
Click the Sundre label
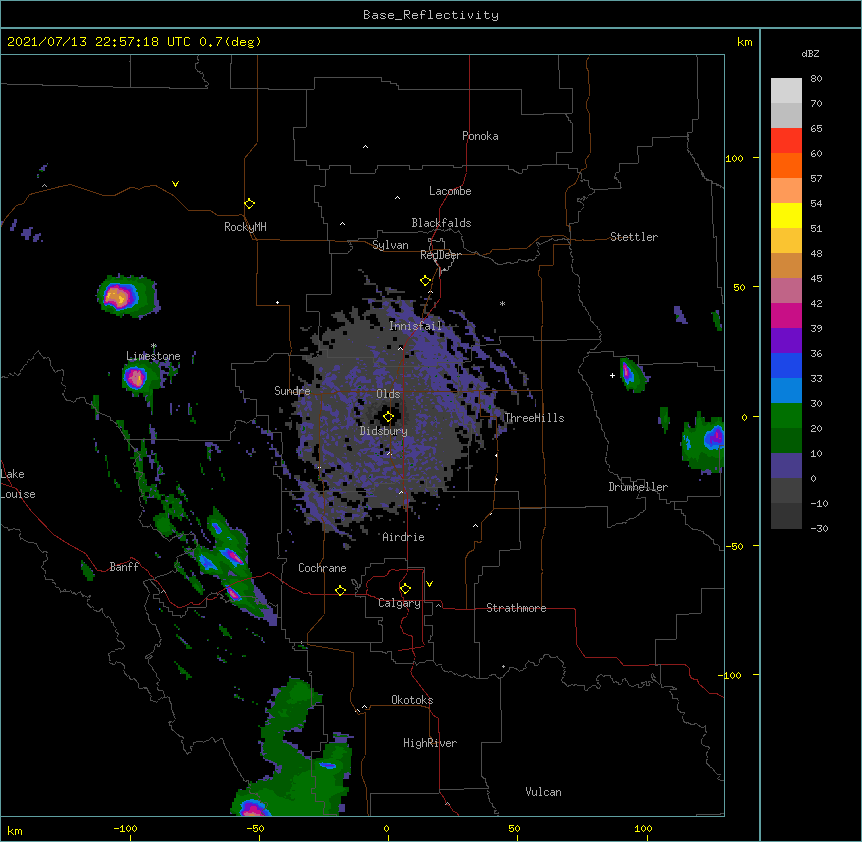click(x=292, y=391)
